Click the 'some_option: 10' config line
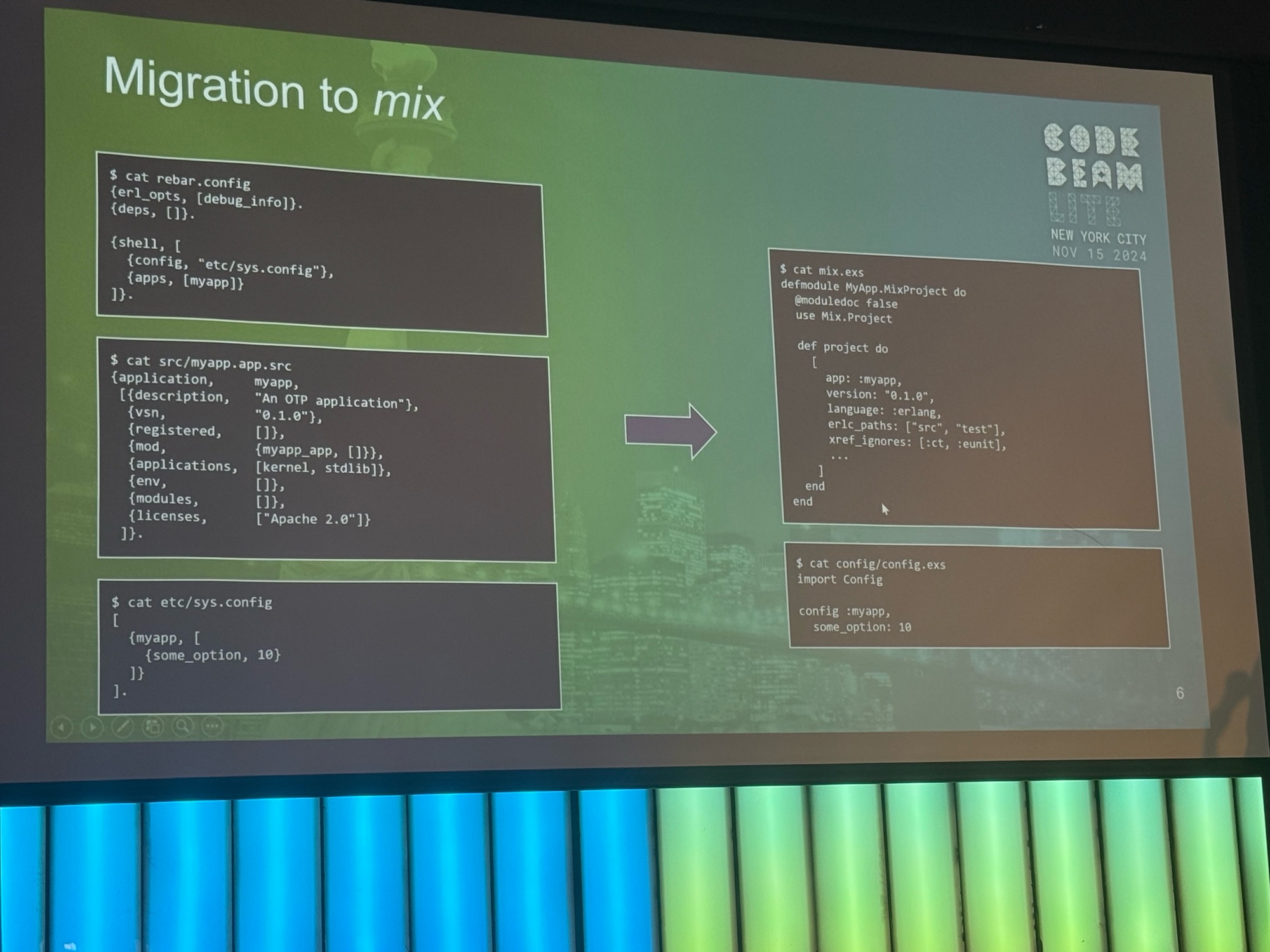1270x952 pixels. click(x=862, y=627)
